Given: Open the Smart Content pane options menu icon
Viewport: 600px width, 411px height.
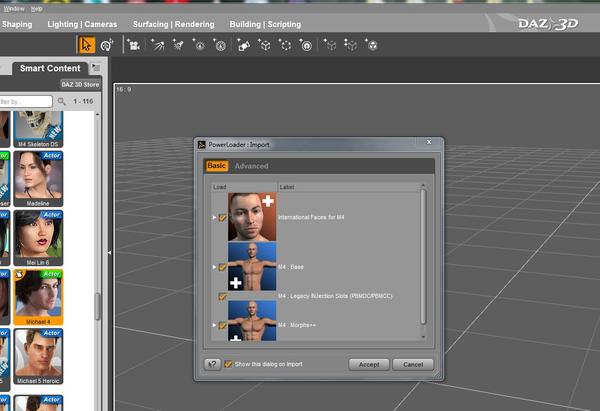Looking at the screenshot, I should pos(96,68).
